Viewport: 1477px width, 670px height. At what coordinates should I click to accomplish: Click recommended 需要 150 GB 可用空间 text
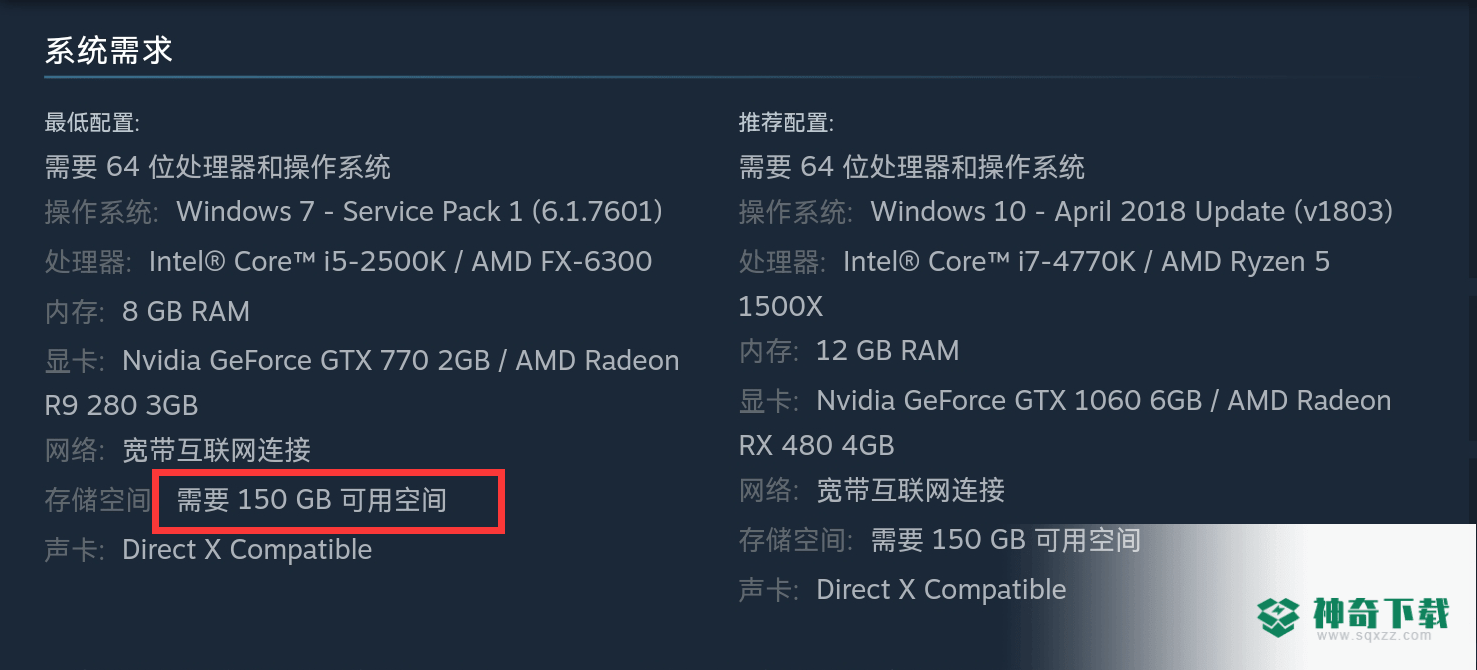[x=1006, y=540]
